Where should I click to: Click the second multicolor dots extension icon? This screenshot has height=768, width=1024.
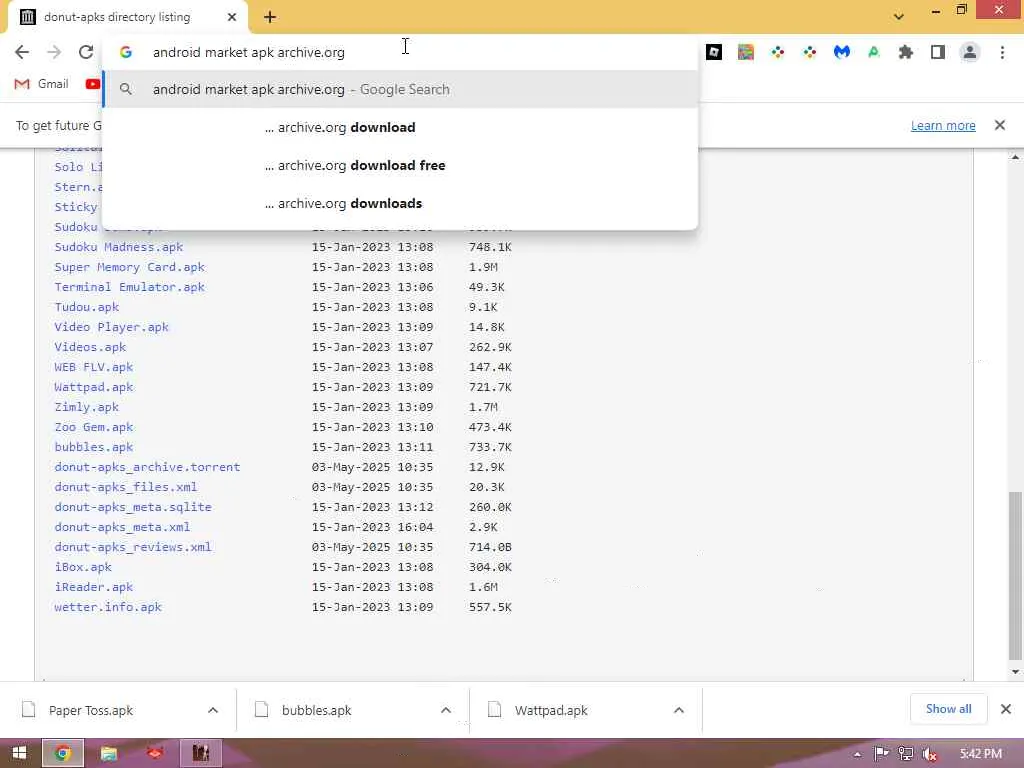[810, 52]
